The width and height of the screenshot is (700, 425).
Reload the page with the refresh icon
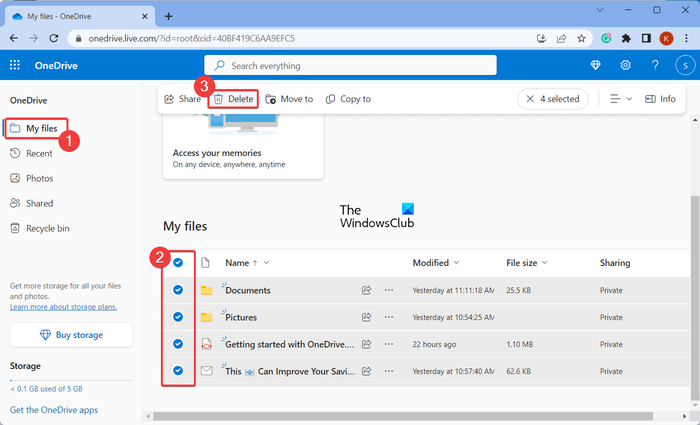(x=54, y=38)
